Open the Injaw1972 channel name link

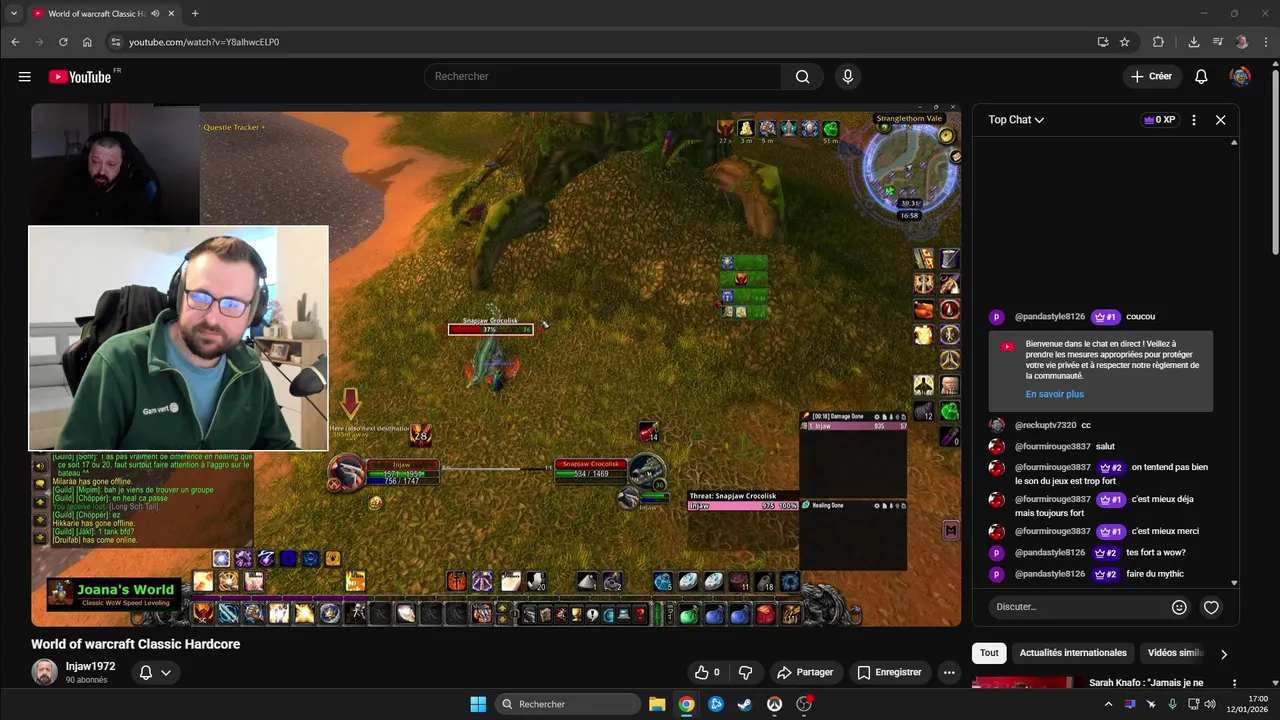tap(90, 666)
